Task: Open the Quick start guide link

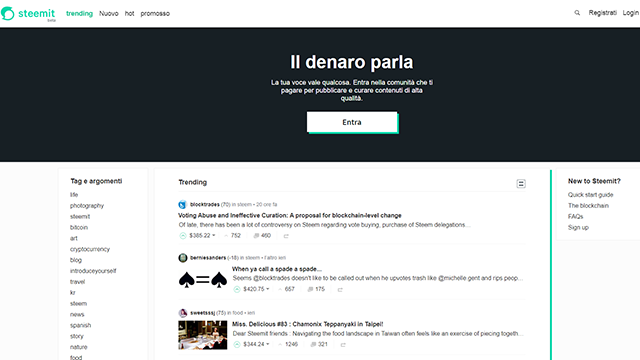Action: coord(590,195)
